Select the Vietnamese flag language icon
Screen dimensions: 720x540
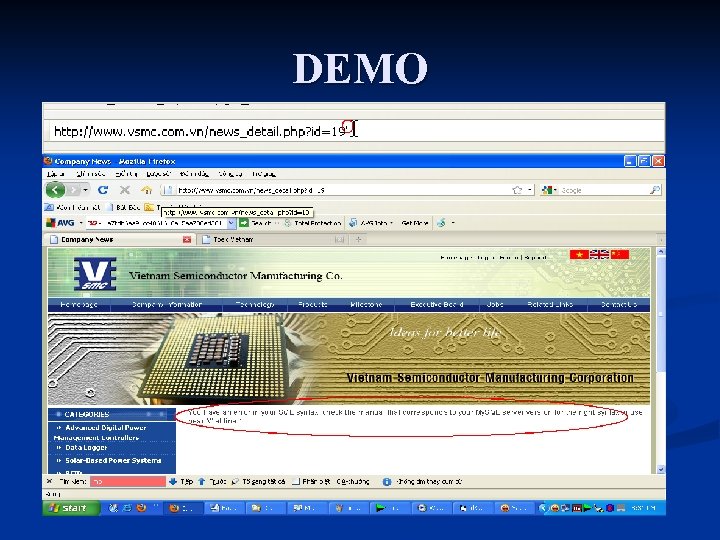click(x=579, y=254)
